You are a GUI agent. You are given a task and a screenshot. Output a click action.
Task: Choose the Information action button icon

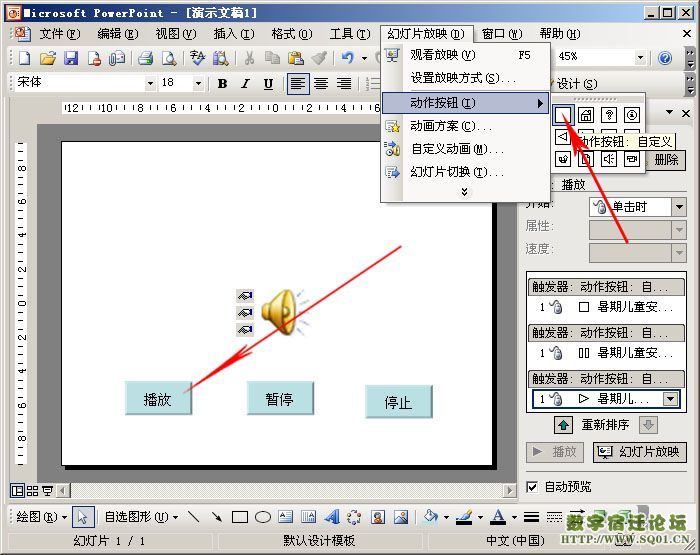pos(632,115)
